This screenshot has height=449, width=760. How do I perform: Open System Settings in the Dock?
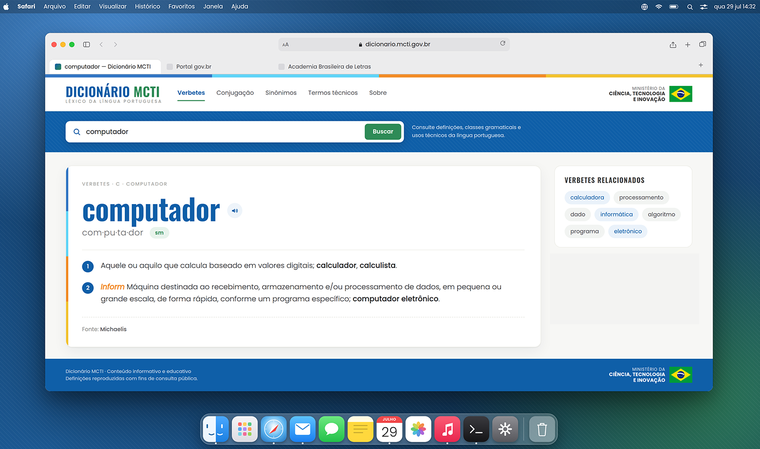505,429
